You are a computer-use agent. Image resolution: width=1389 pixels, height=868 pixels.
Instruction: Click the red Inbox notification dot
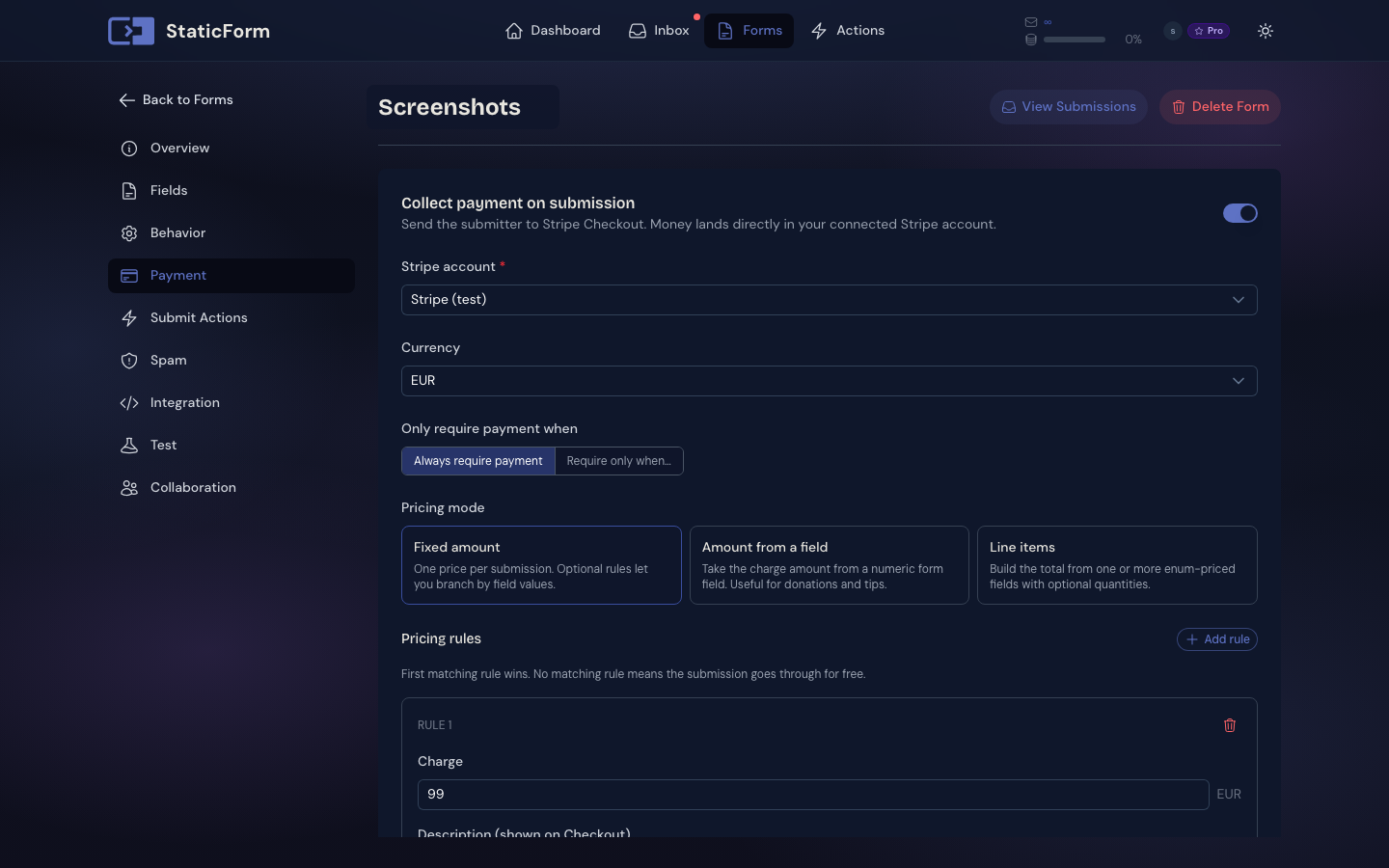click(x=696, y=17)
